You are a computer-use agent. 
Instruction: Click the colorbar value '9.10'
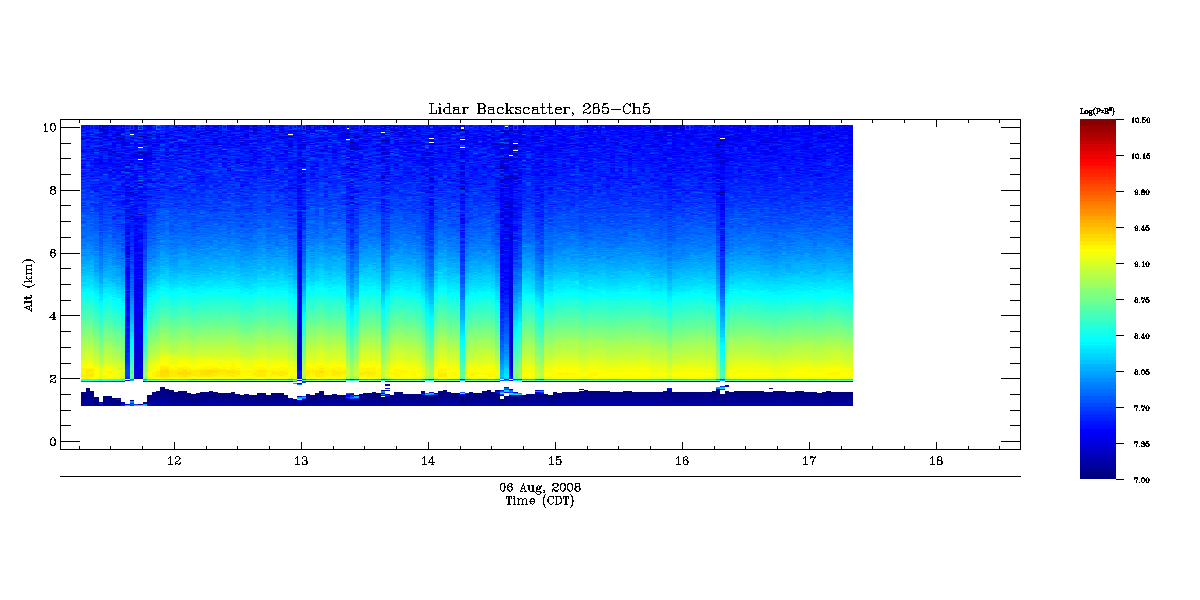click(x=1141, y=264)
